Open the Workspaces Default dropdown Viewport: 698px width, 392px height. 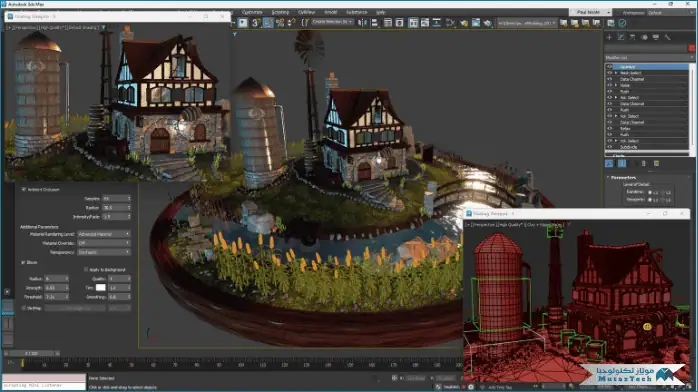(673, 13)
